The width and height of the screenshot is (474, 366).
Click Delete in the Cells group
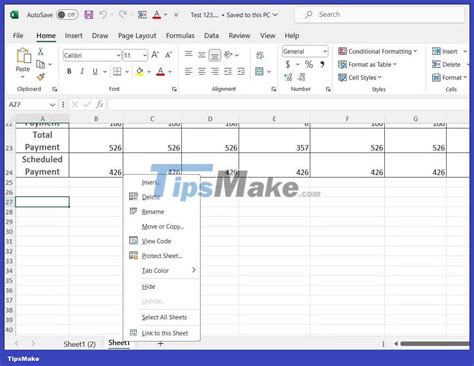tap(447, 64)
